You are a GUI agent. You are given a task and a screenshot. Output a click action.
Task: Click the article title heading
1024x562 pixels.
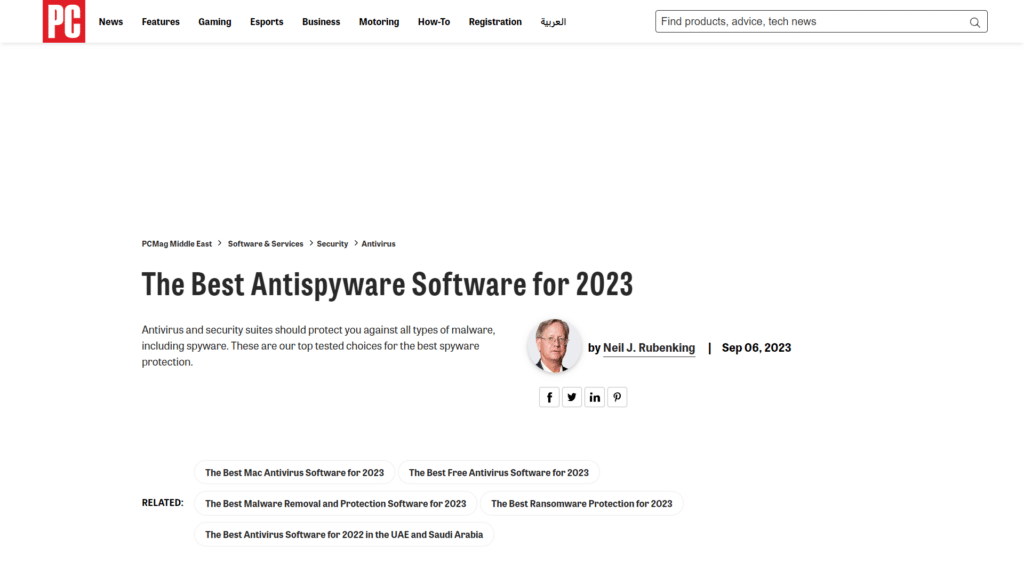click(387, 284)
